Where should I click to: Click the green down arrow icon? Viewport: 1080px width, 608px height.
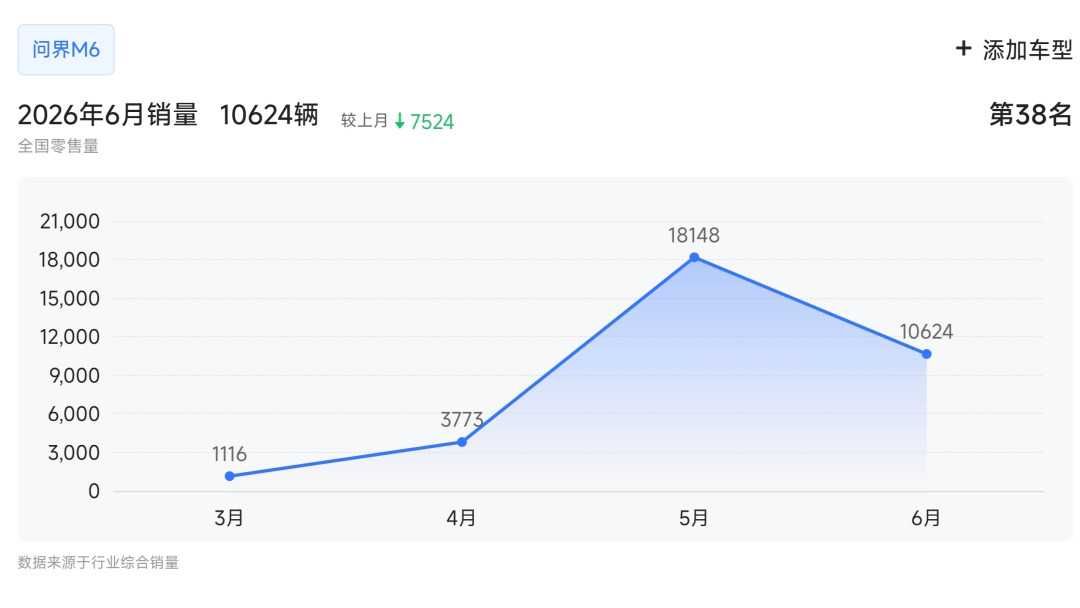tap(399, 122)
